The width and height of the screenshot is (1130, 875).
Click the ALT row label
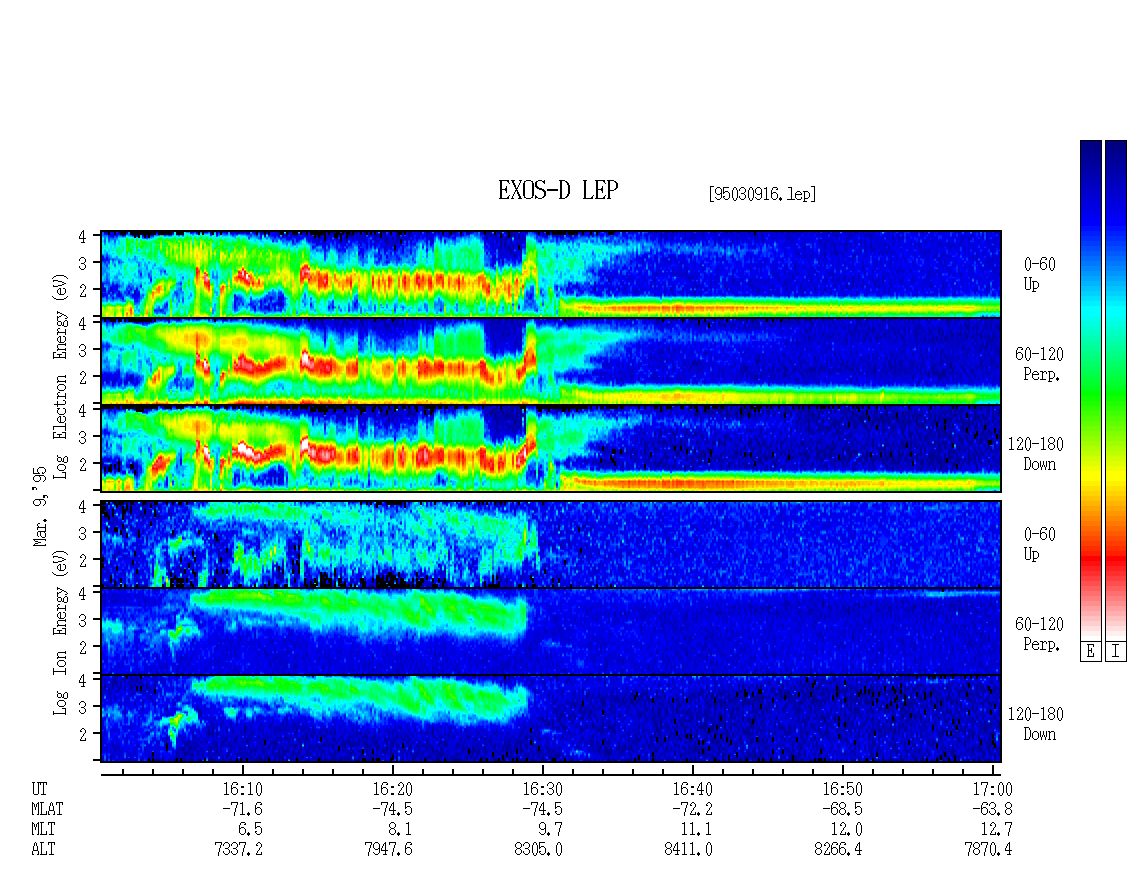43,850
